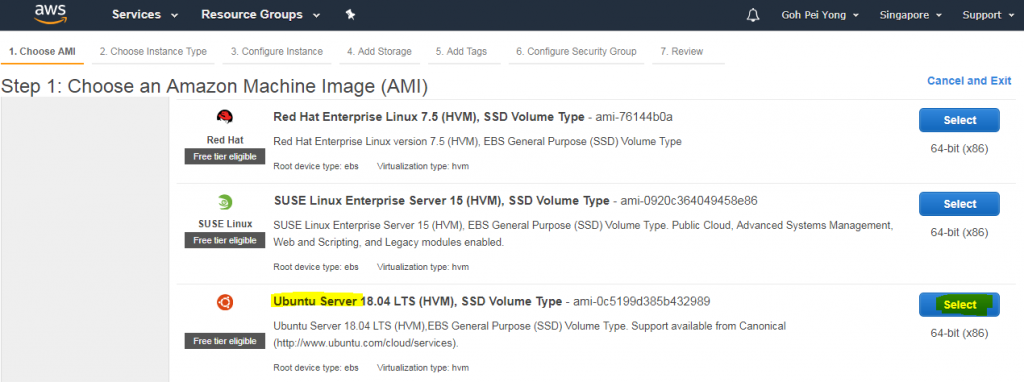
Task: Click the Red Hat logo icon
Action: tap(225, 118)
